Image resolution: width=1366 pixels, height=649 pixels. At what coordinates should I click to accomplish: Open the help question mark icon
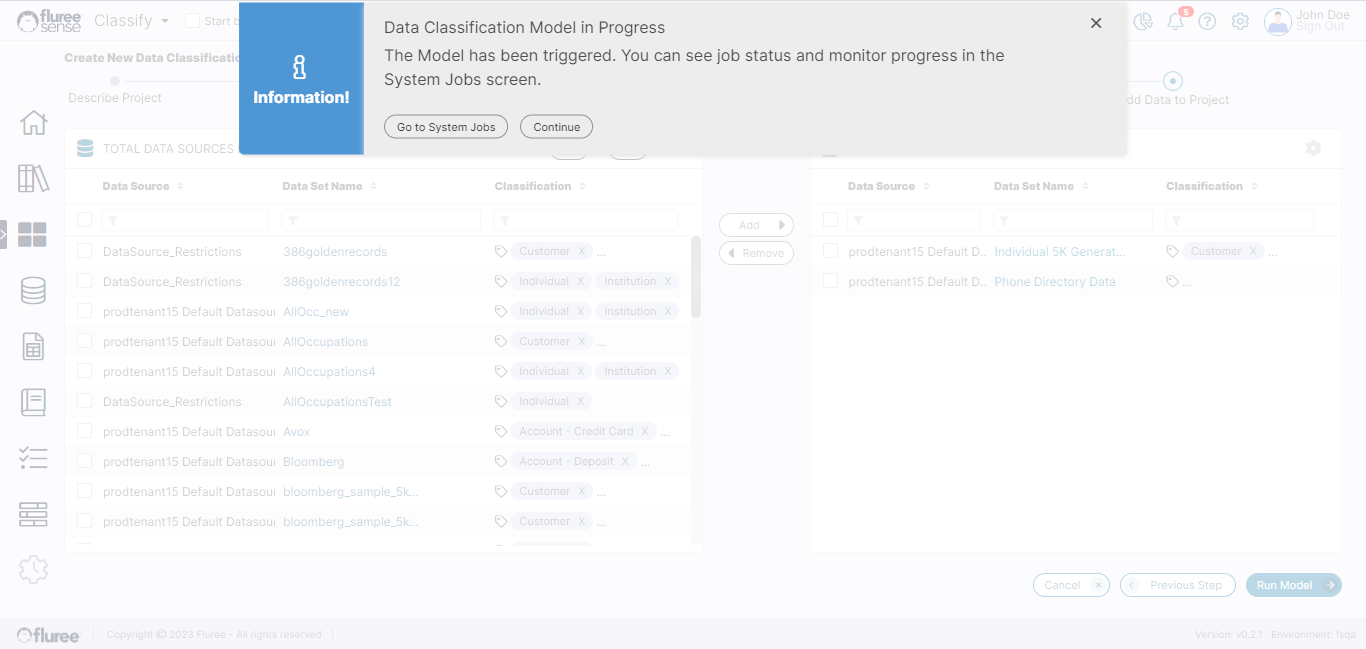(x=1207, y=22)
